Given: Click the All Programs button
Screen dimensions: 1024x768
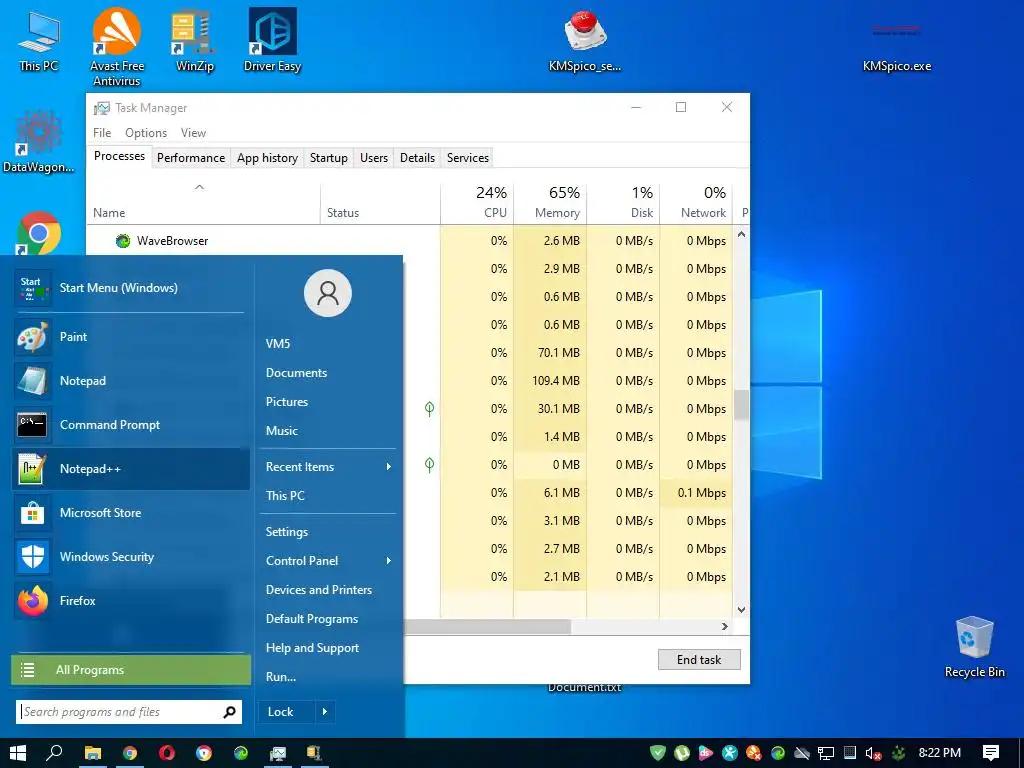Looking at the screenshot, I should 131,670.
